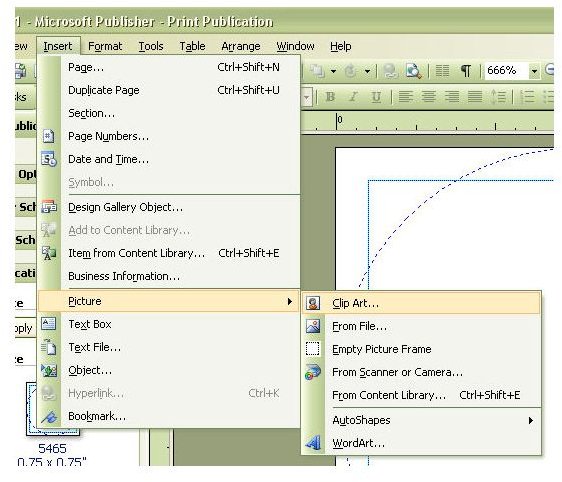562x482 pixels.
Task: Click the Text File icon
Action: (x=49, y=347)
